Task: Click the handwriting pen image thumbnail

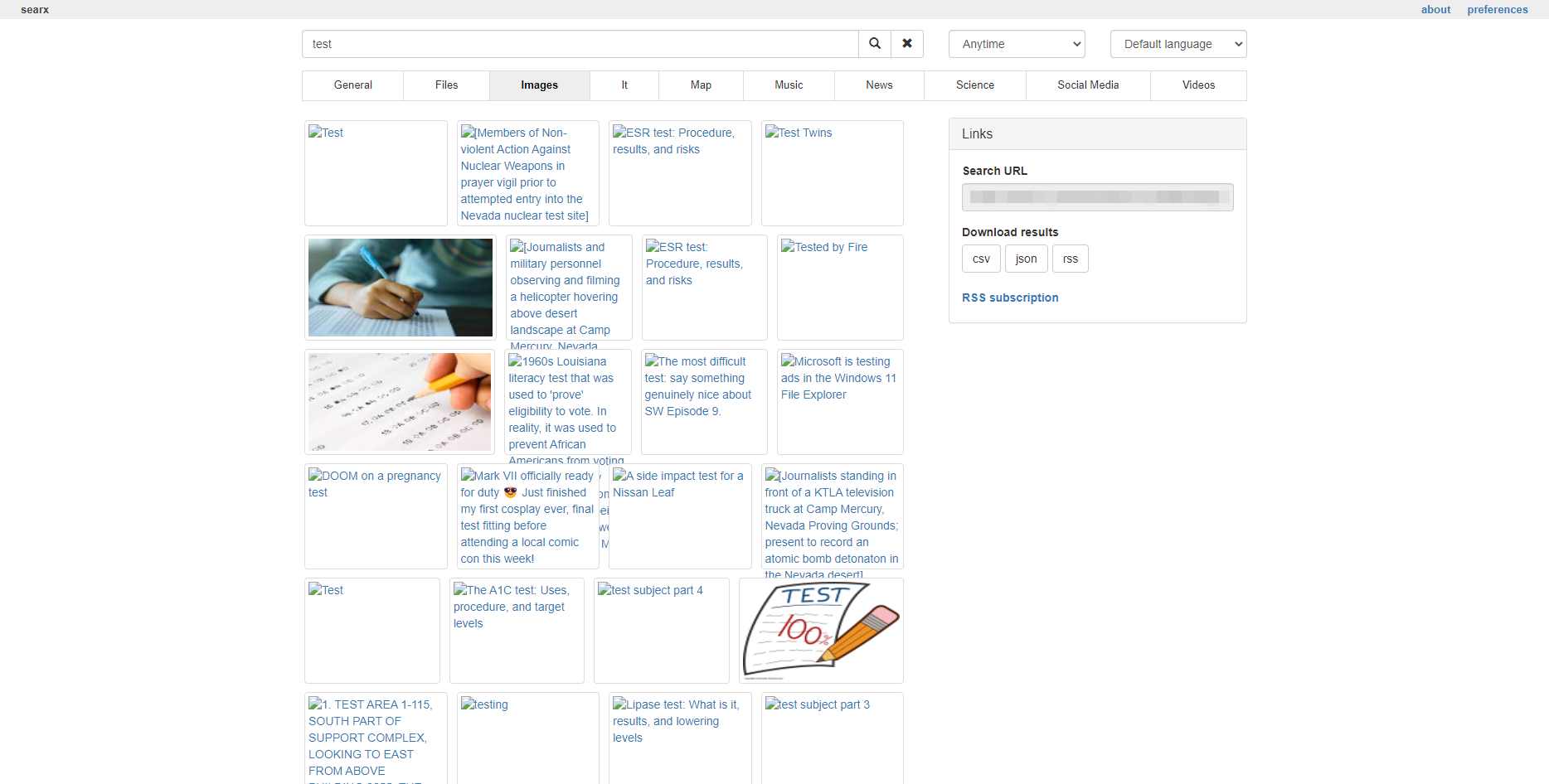Action: point(400,287)
